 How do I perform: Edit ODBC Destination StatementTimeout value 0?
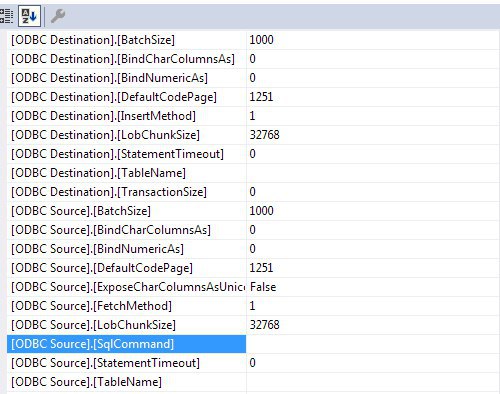coord(373,154)
